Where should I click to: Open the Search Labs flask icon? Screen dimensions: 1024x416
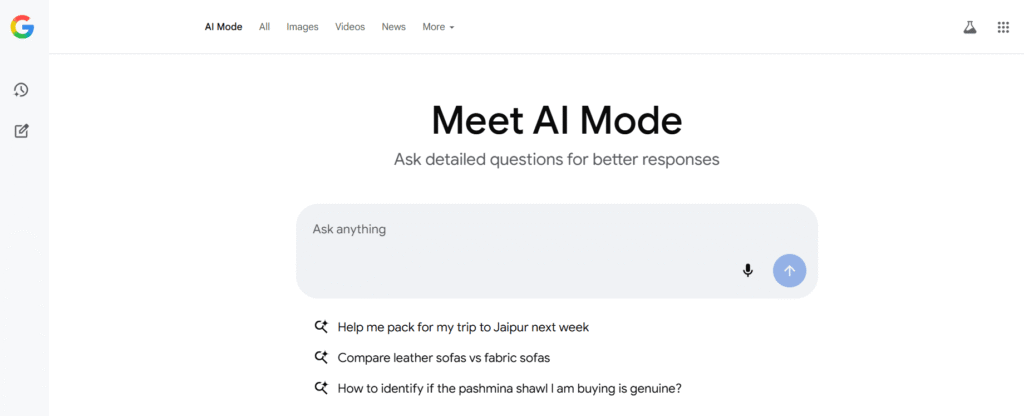(x=970, y=27)
